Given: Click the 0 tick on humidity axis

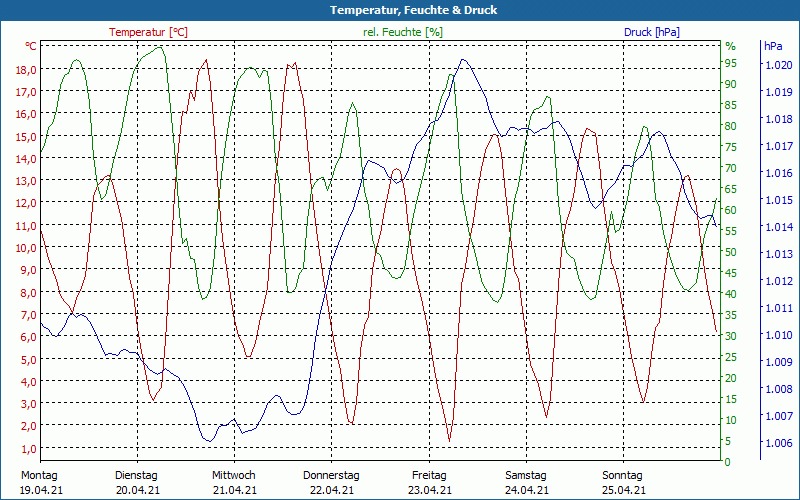Looking at the screenshot, I should pyautogui.click(x=727, y=462).
